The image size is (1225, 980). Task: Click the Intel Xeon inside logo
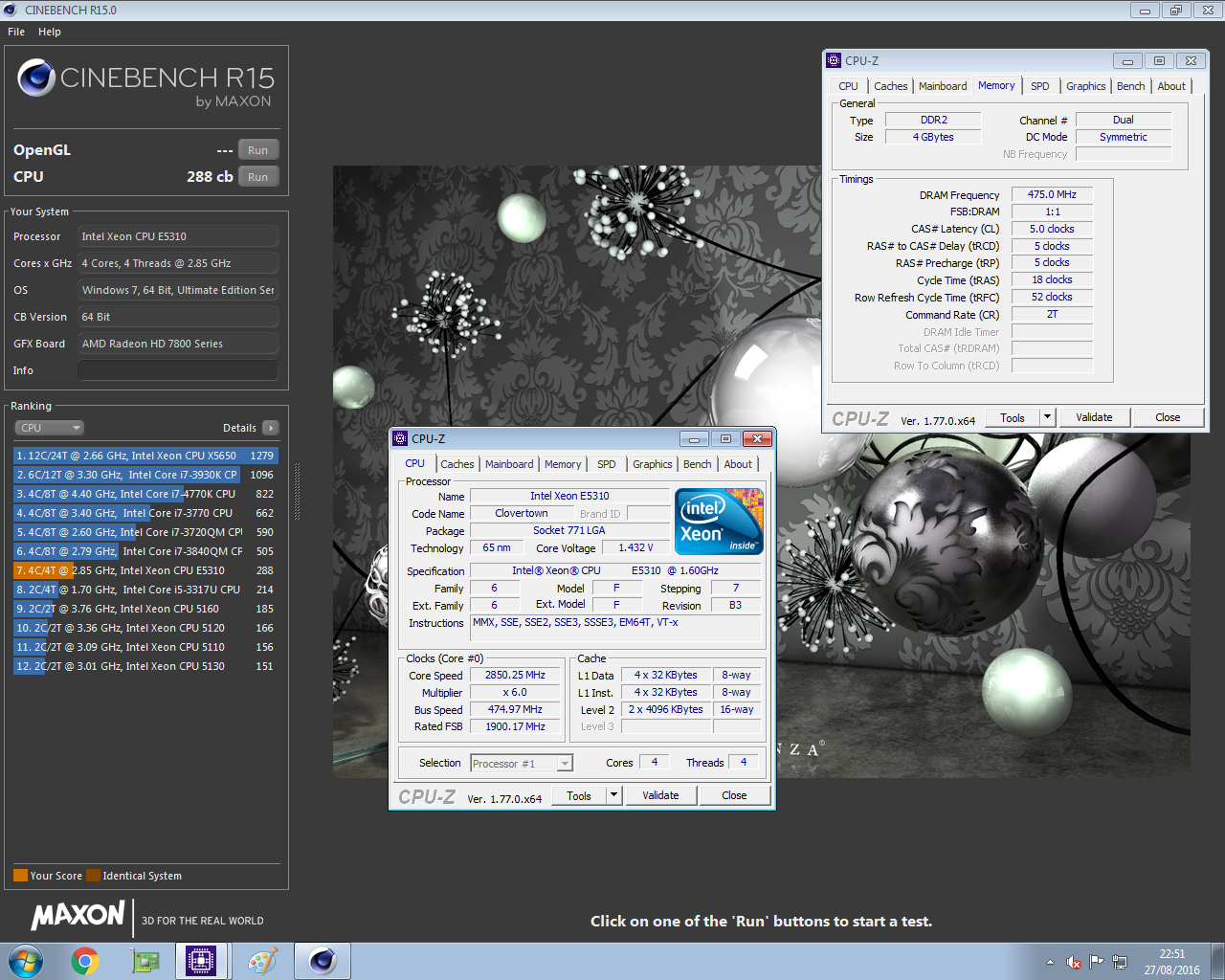click(719, 522)
